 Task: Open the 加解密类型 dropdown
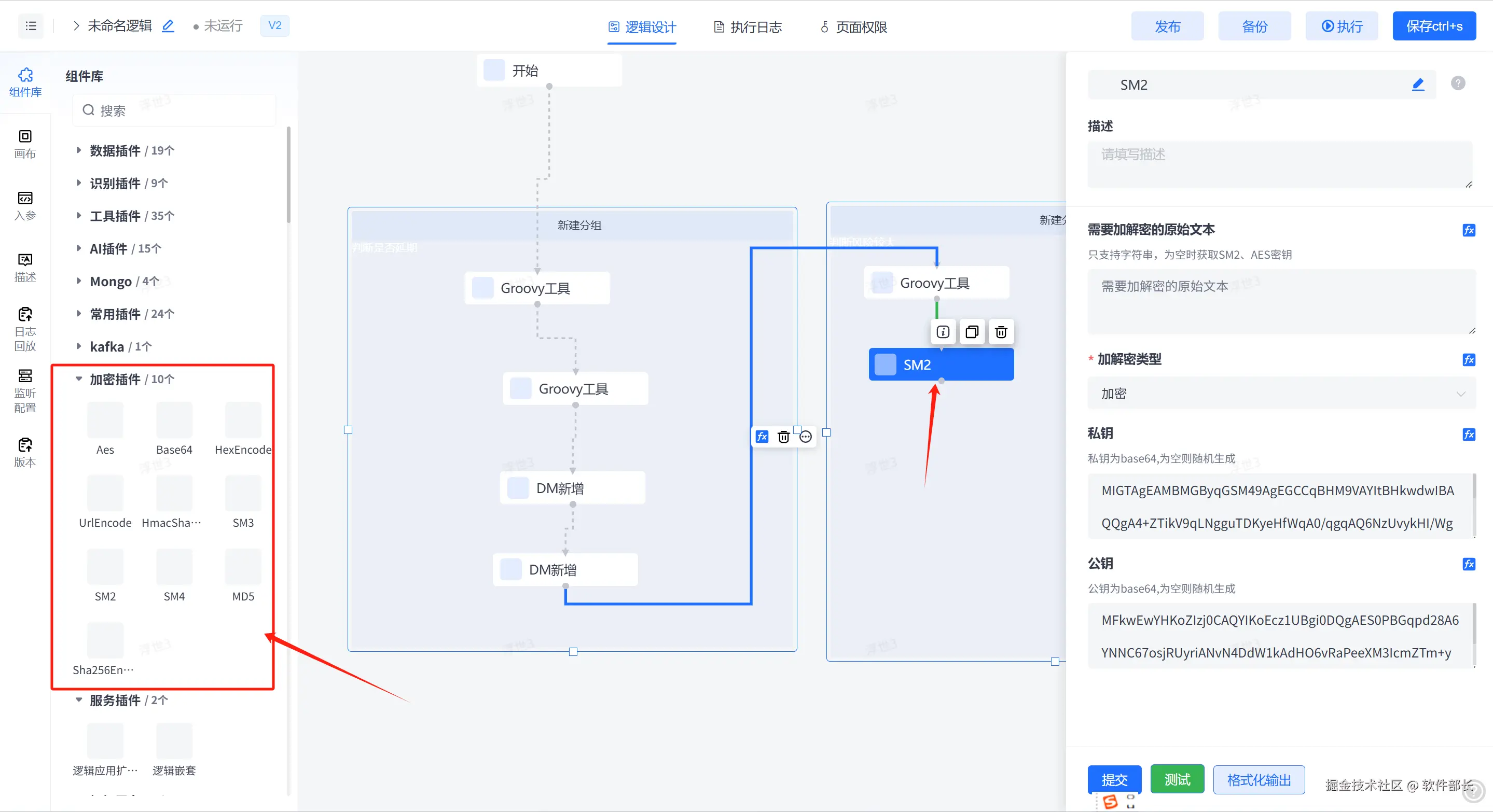(1281, 394)
